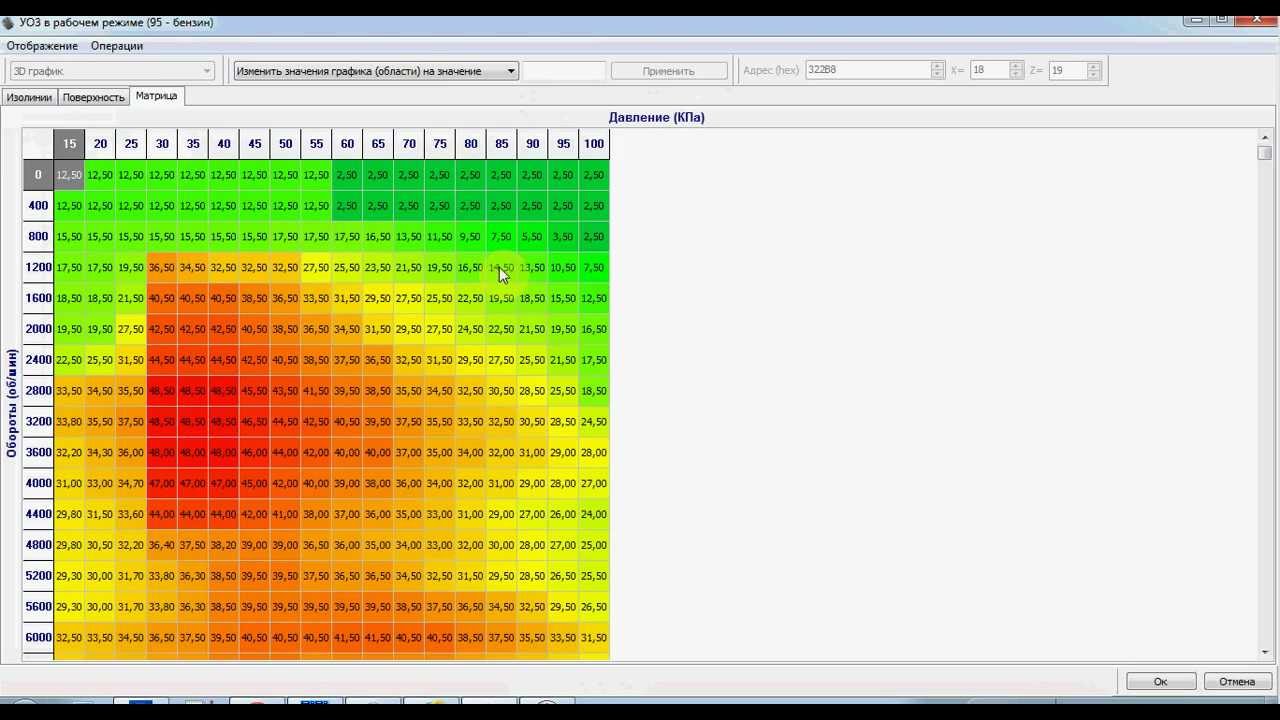Select cell 29,30 in row 5600
The height and width of the screenshot is (720, 1280).
tap(69, 607)
